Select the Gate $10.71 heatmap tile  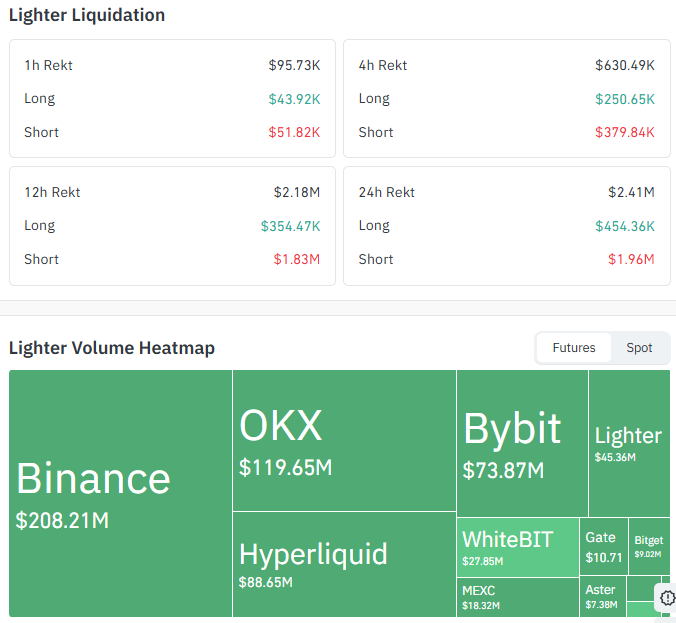[x=604, y=547]
